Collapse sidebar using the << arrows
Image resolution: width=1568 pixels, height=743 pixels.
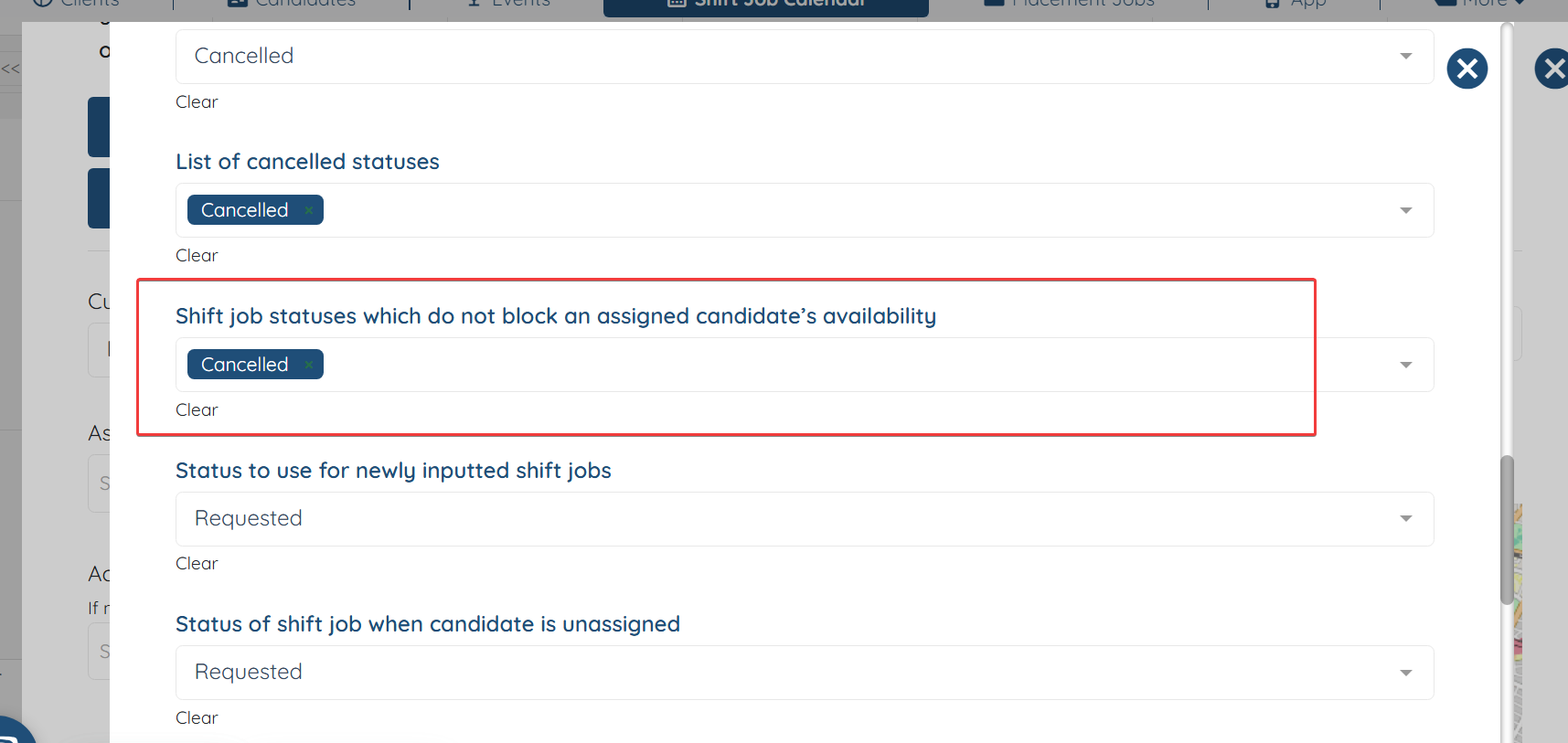[10, 69]
